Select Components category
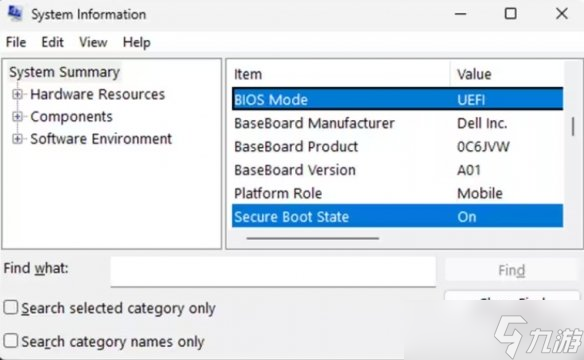 [x=72, y=117]
